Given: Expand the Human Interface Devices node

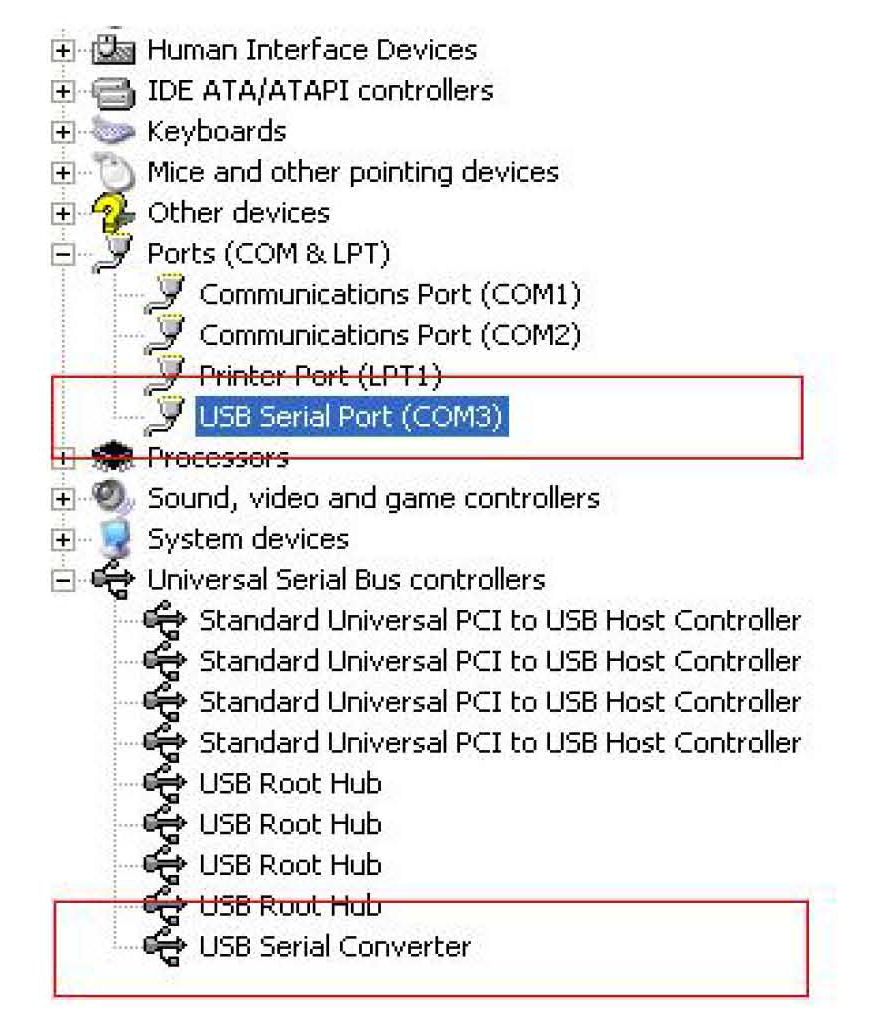Looking at the screenshot, I should 63,50.
